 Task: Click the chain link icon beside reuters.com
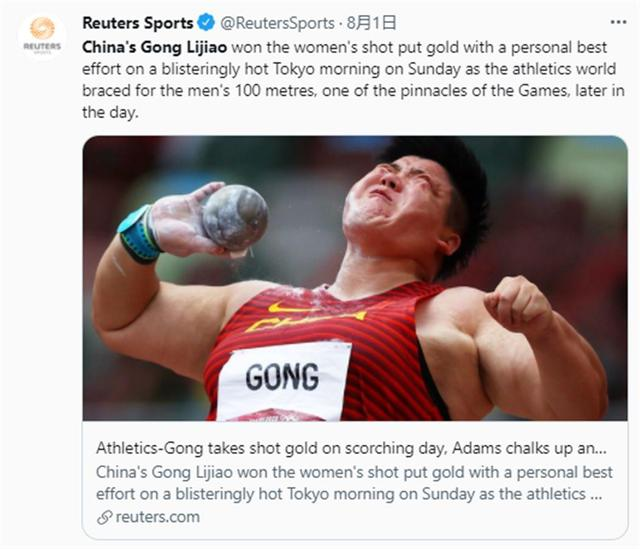[103, 517]
